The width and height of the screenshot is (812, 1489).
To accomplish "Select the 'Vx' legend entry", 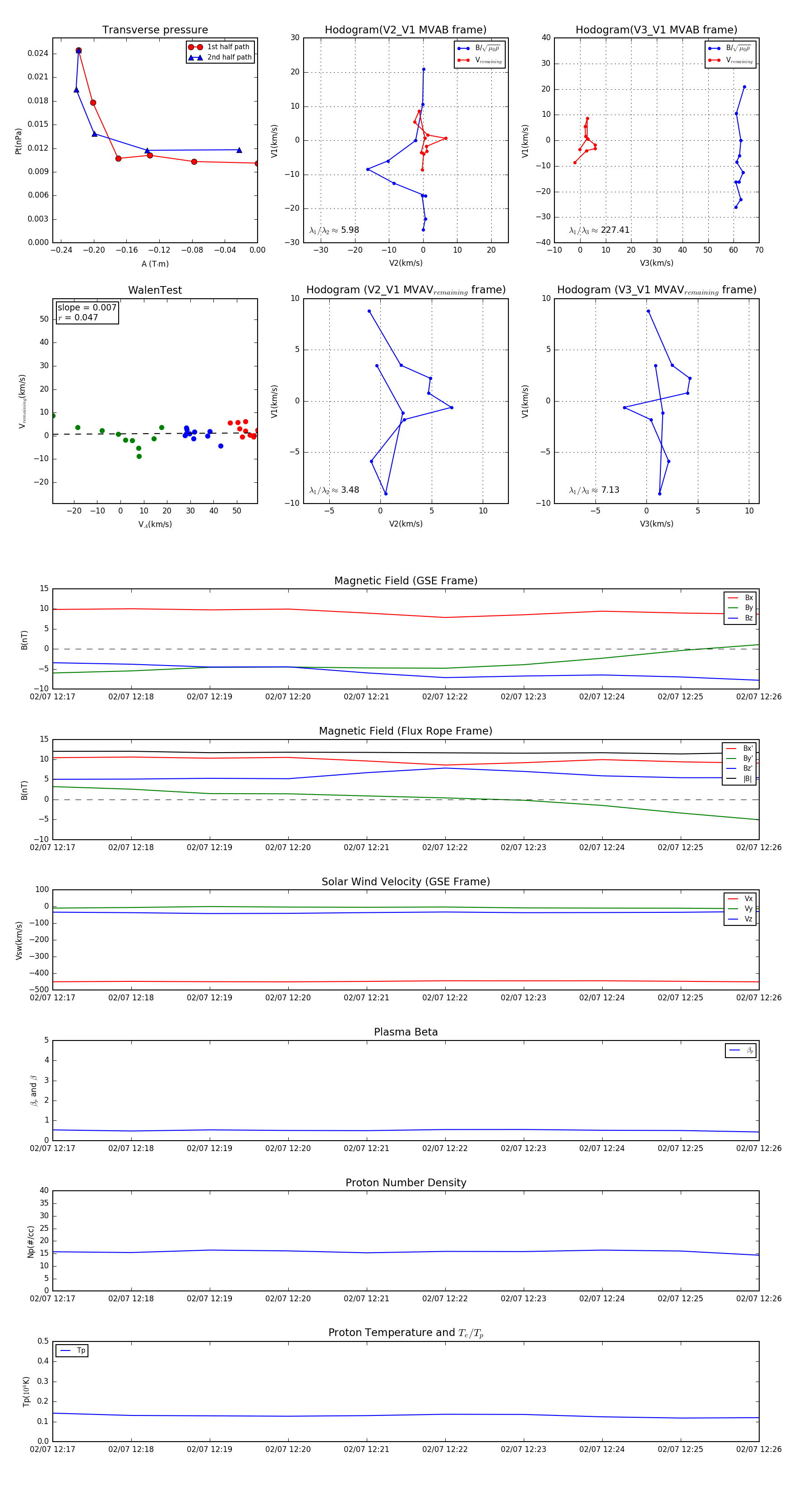I will [x=740, y=899].
